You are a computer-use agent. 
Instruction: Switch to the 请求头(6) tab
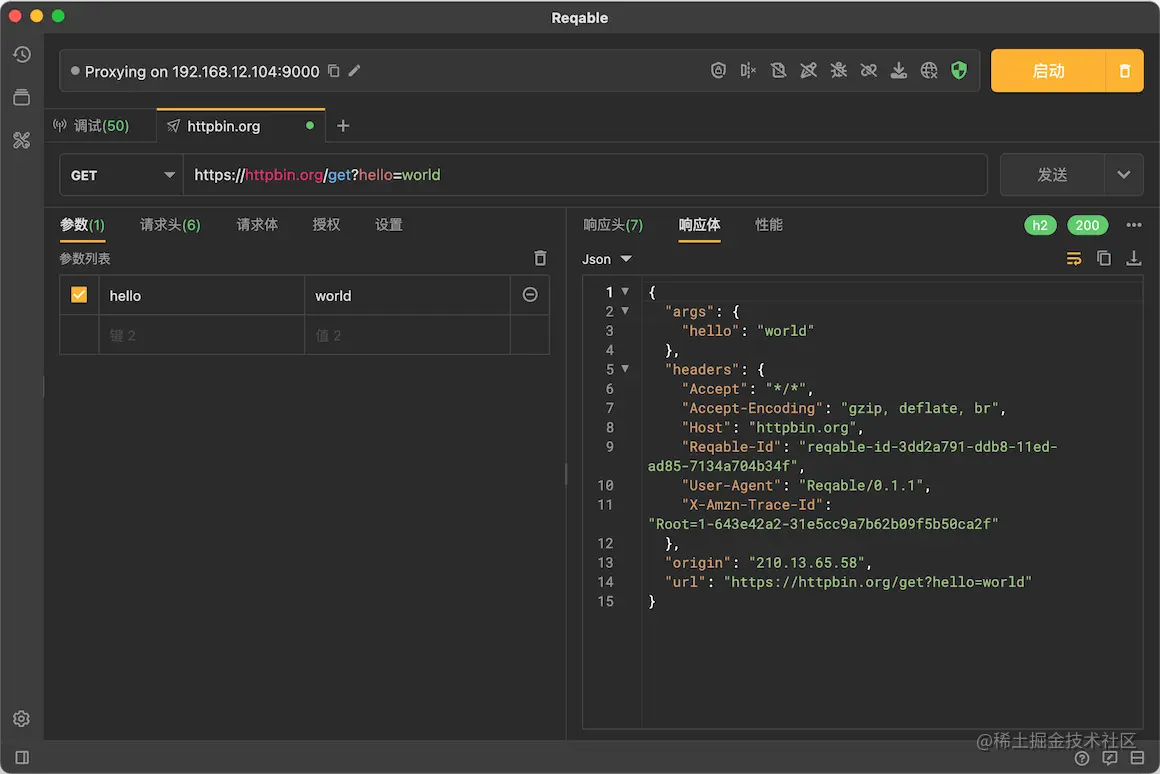pyautogui.click(x=170, y=225)
